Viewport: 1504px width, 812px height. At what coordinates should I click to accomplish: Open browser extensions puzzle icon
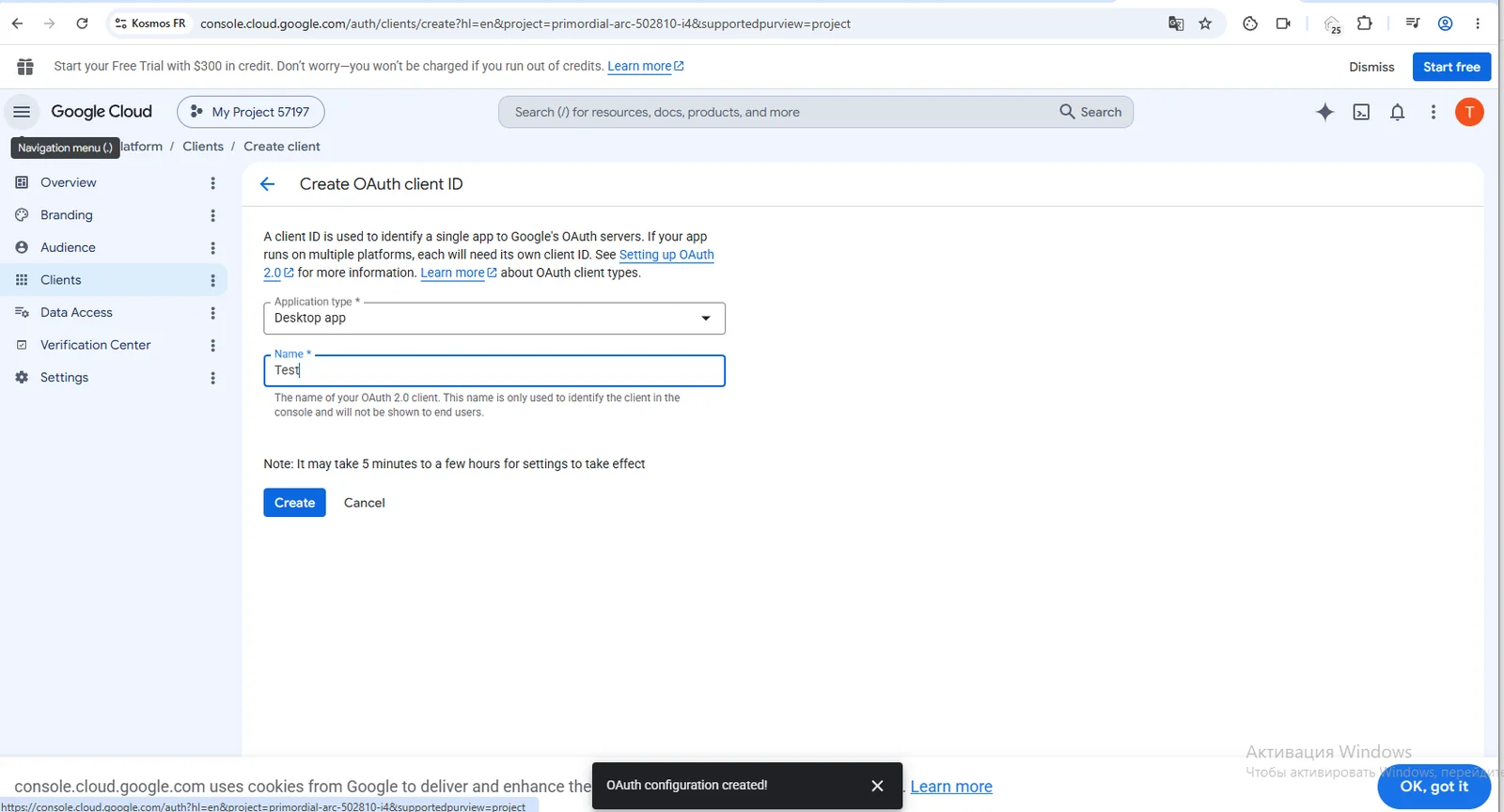[1365, 23]
